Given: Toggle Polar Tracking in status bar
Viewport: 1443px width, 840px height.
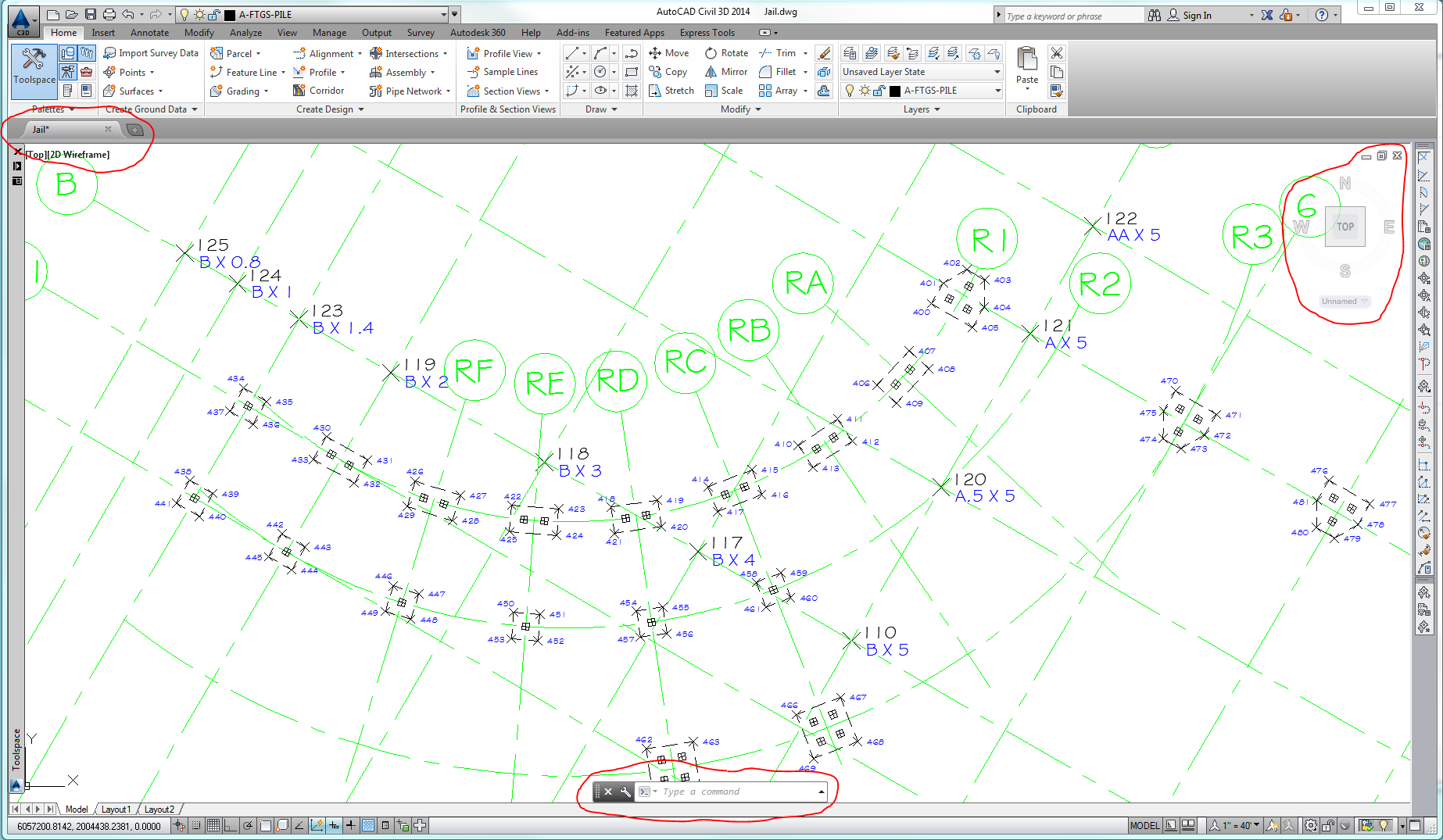Looking at the screenshot, I should click(248, 825).
